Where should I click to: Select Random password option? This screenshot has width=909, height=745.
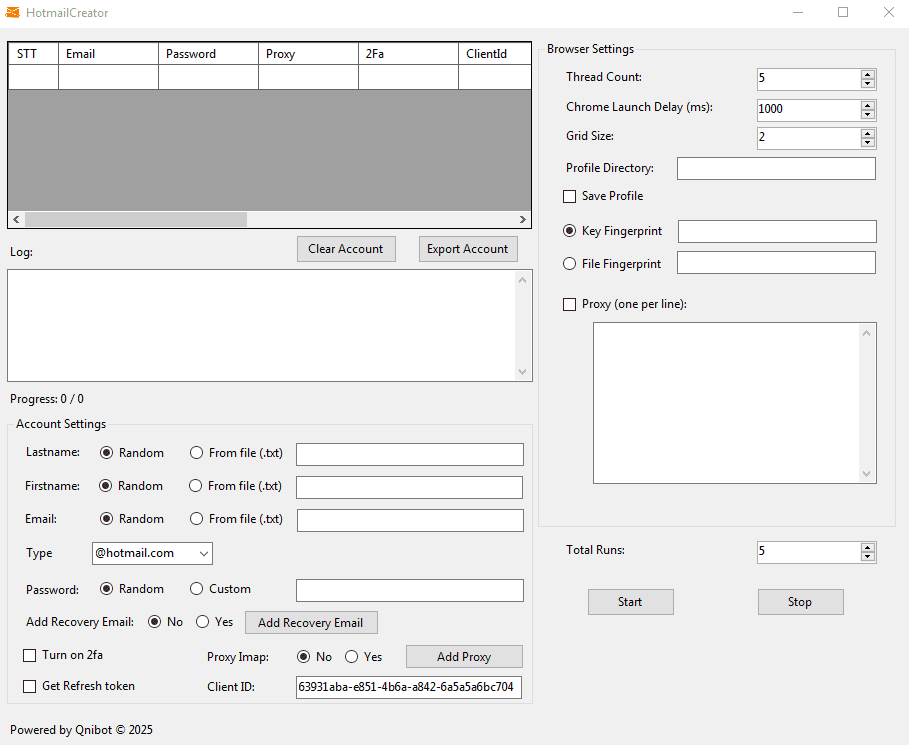point(106,589)
